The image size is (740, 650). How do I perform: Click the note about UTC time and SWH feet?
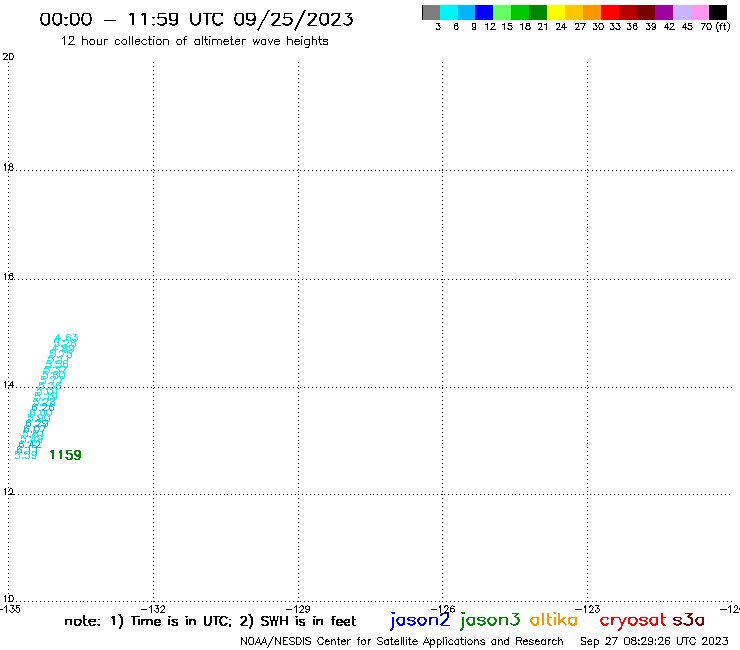(210, 621)
